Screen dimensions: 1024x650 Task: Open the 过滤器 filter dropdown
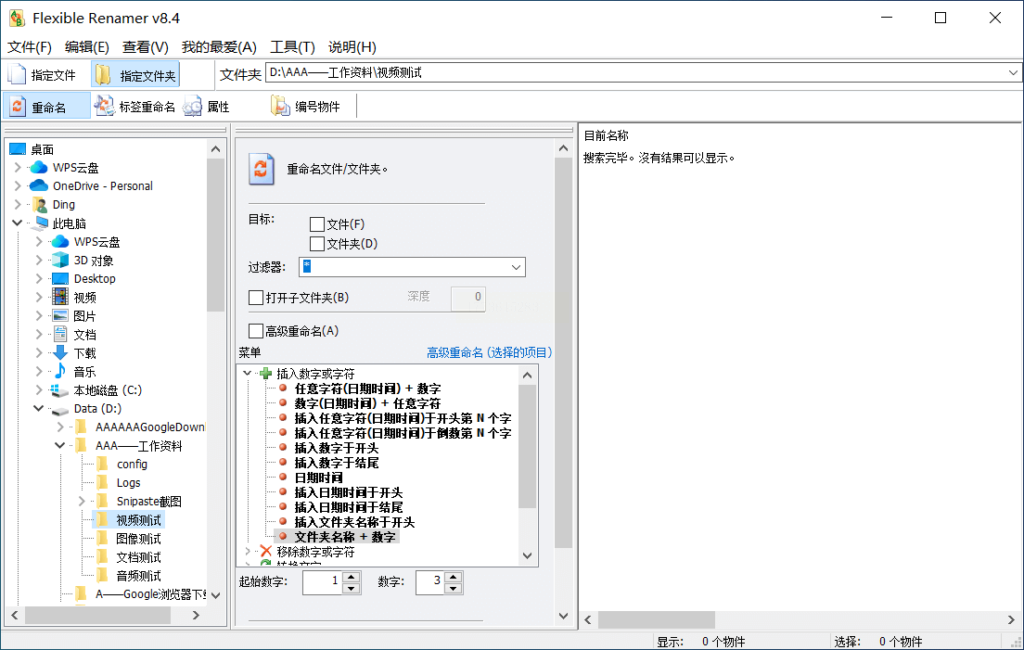[516, 267]
